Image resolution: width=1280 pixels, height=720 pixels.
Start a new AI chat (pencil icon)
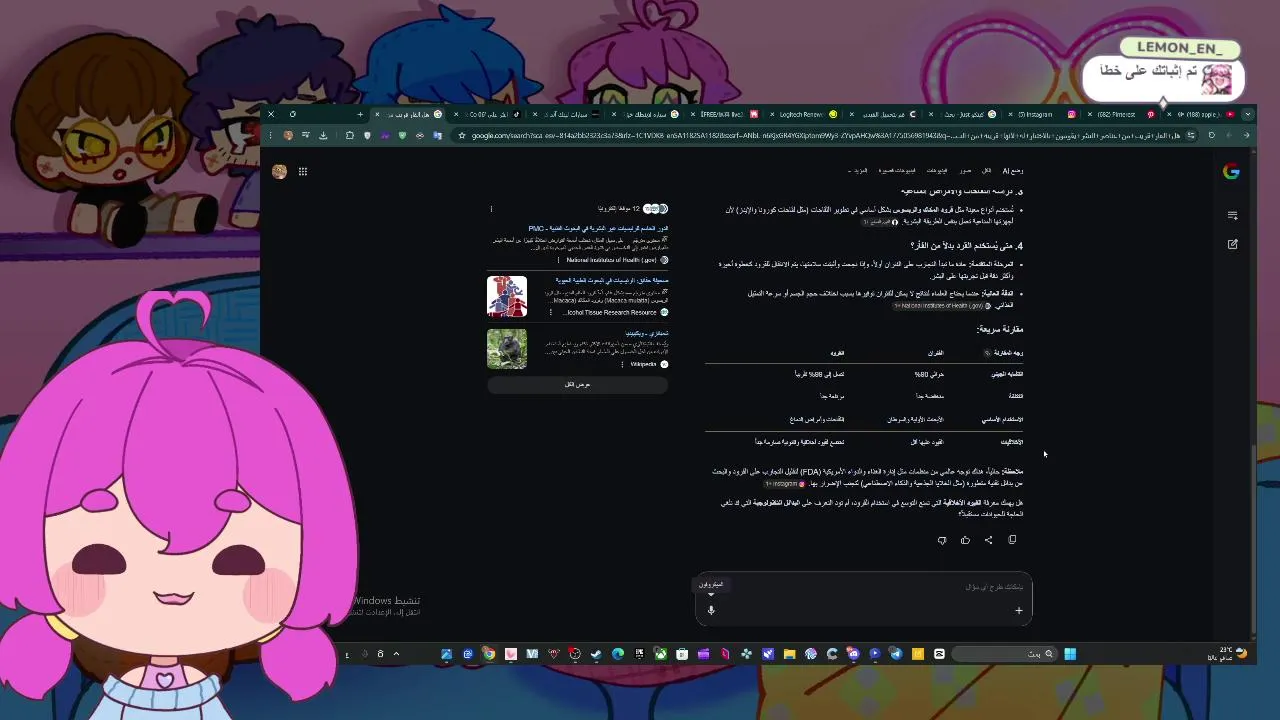coord(1232,244)
